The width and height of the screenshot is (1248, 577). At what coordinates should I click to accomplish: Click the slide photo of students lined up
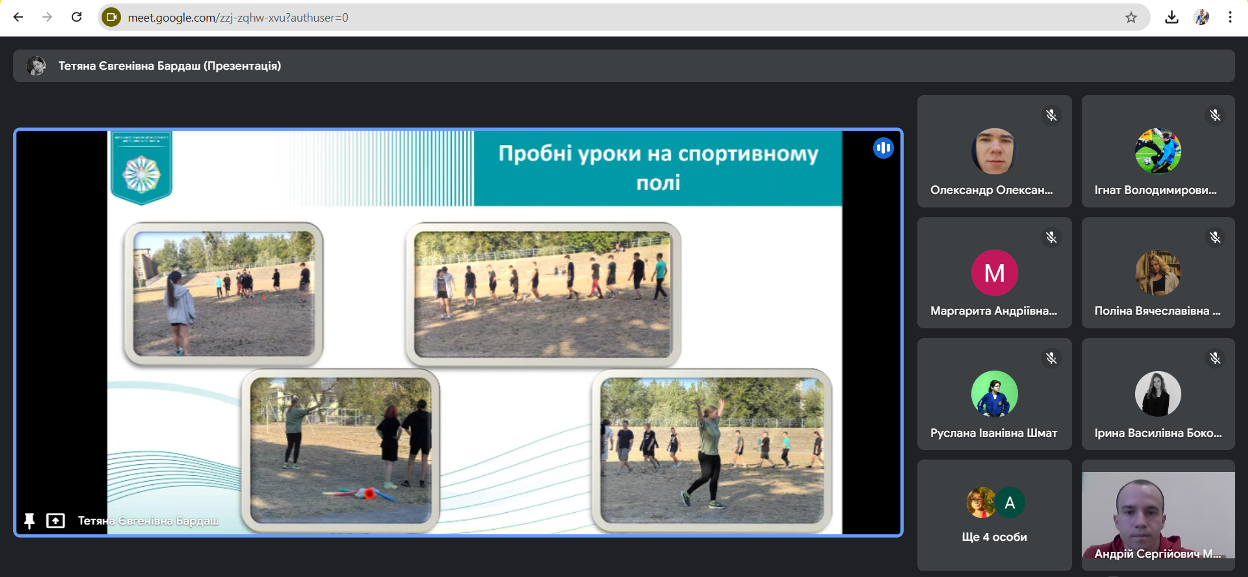coord(543,294)
